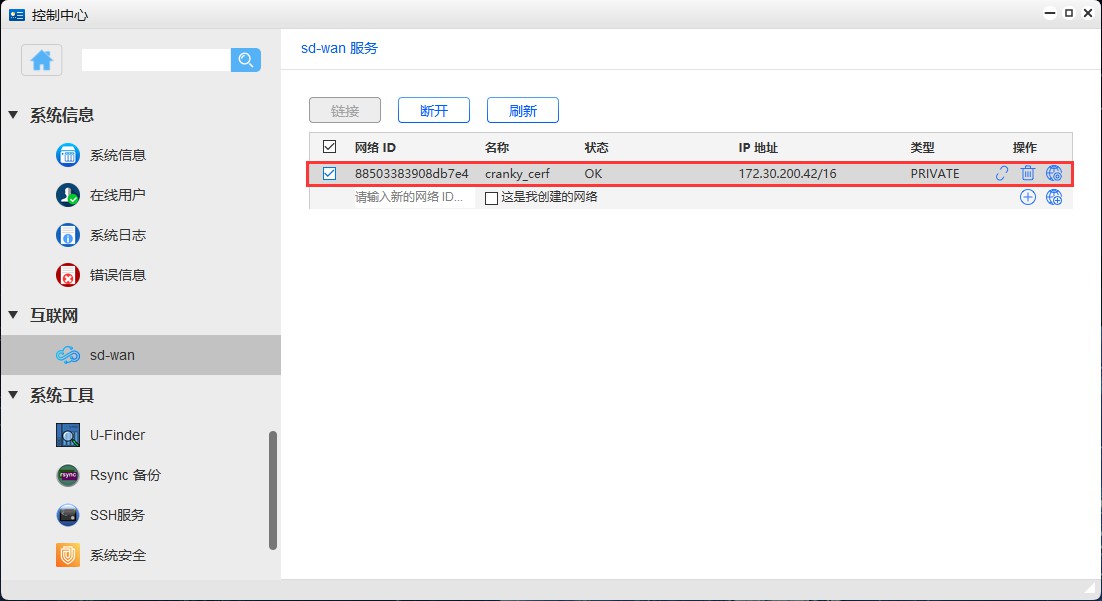This screenshot has width=1102, height=601.
Task: Click the create-network globe icon on new row
Action: click(1054, 197)
